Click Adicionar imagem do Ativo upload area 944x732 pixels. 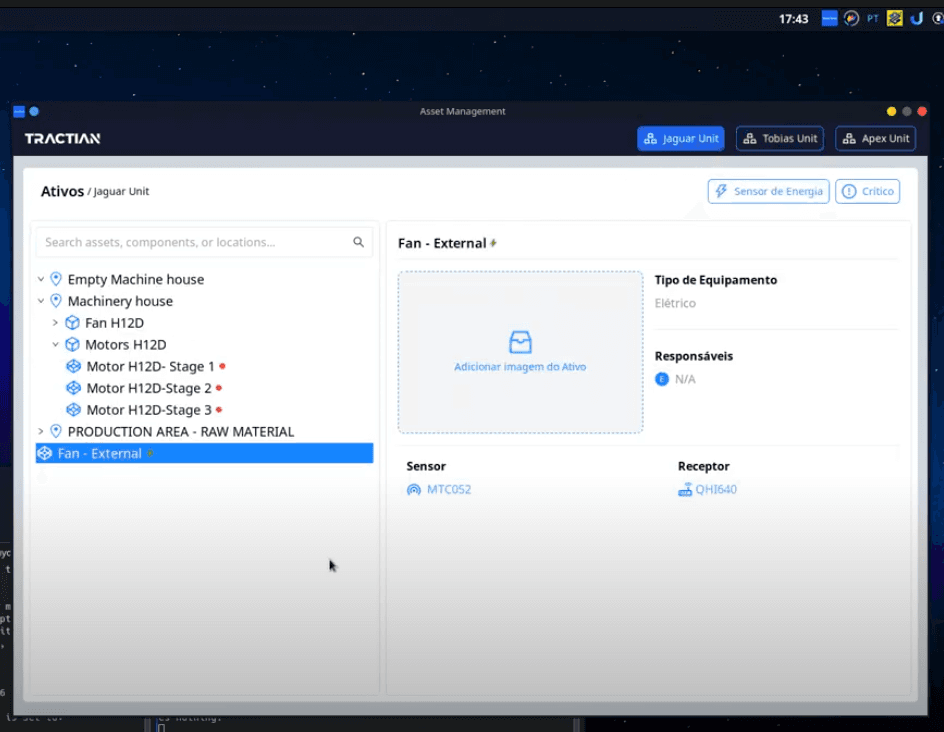tap(520, 352)
